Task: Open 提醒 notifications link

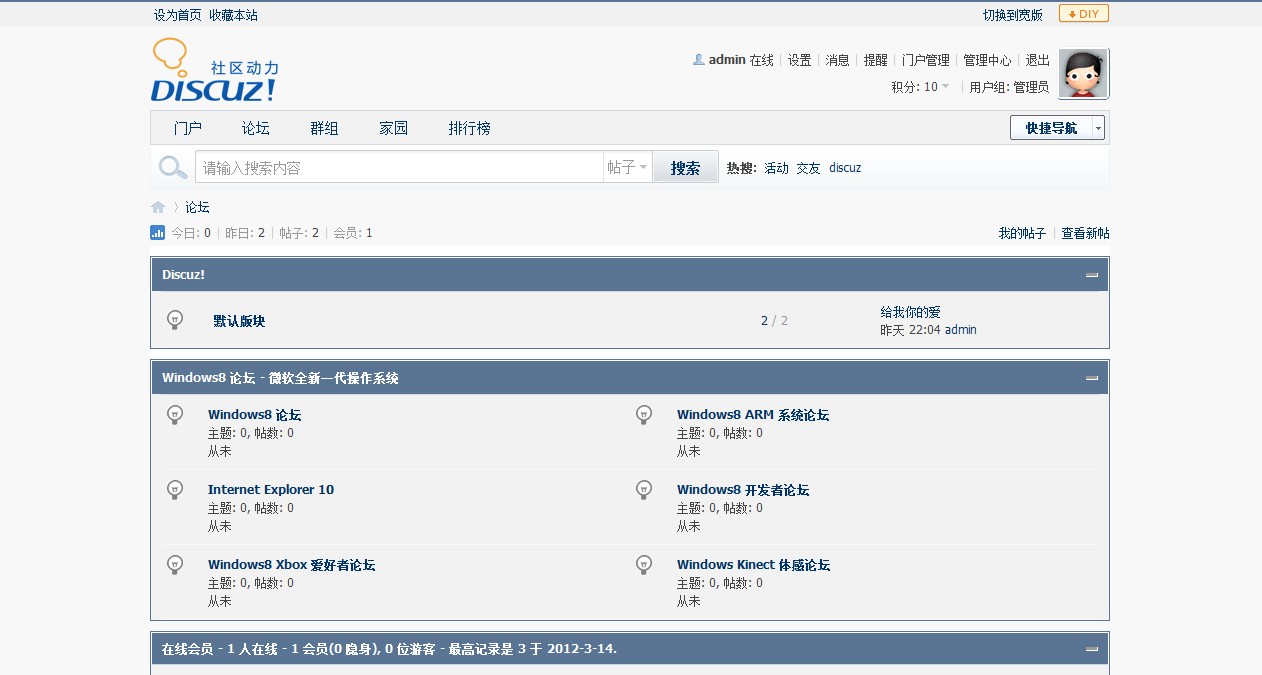Action: coord(875,60)
